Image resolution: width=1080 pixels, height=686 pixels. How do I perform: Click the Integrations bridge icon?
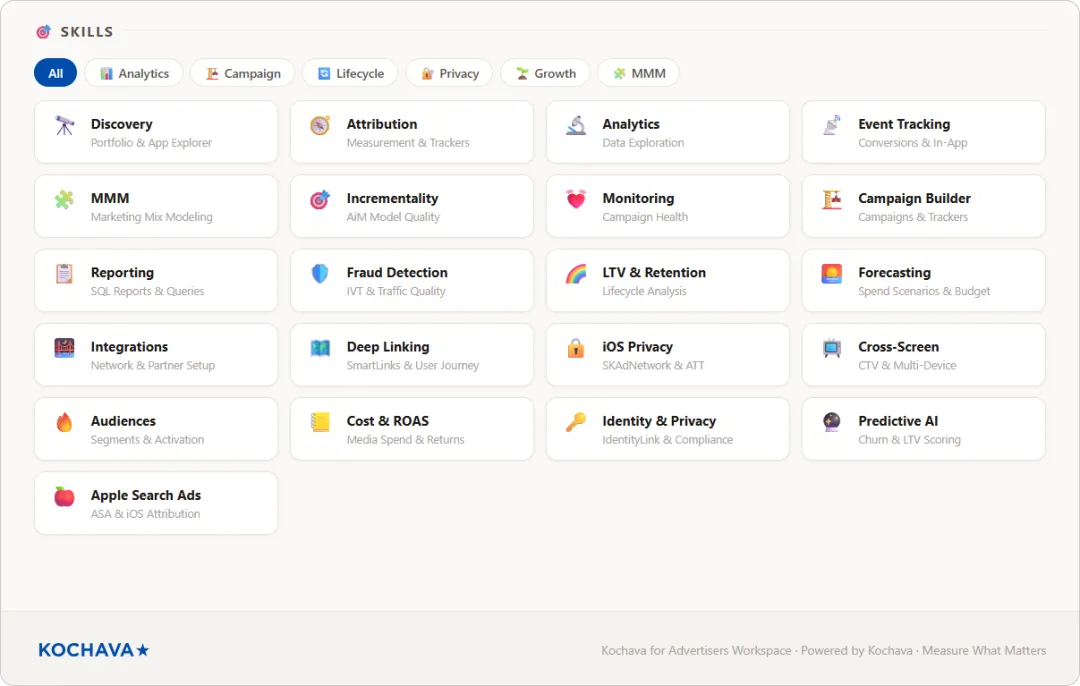click(65, 349)
